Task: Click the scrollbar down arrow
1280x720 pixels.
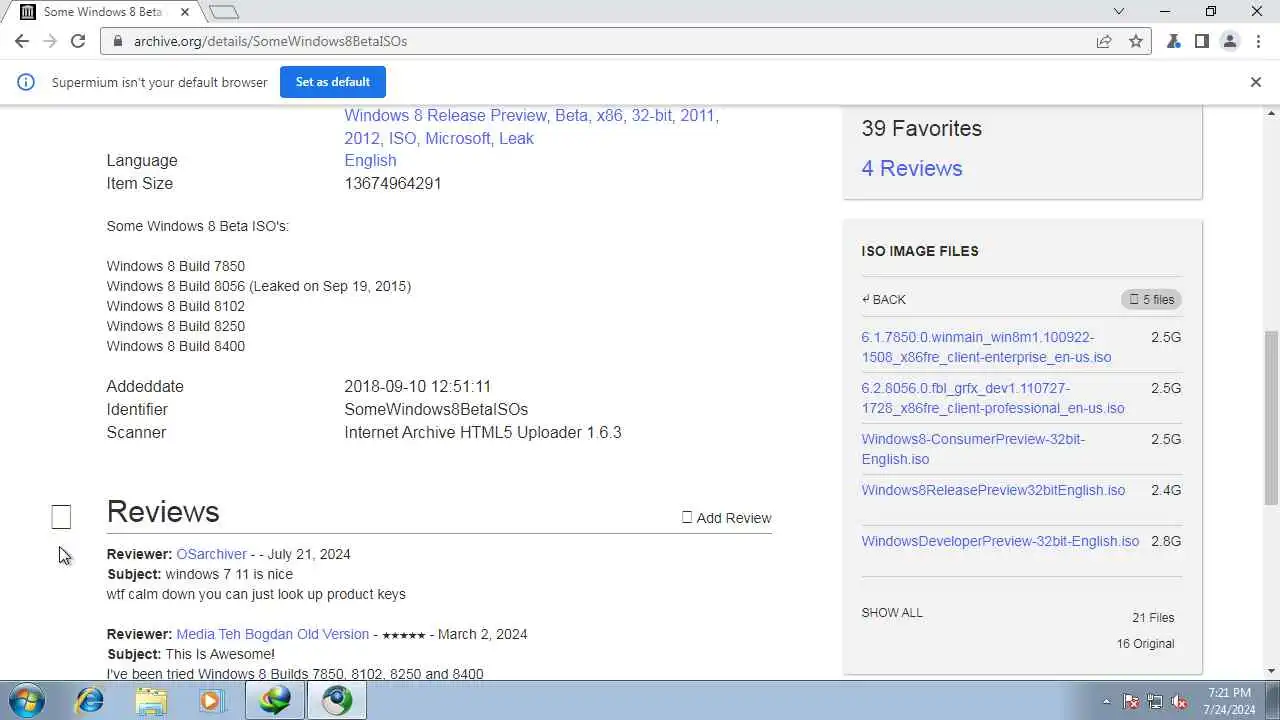Action: [x=1271, y=671]
